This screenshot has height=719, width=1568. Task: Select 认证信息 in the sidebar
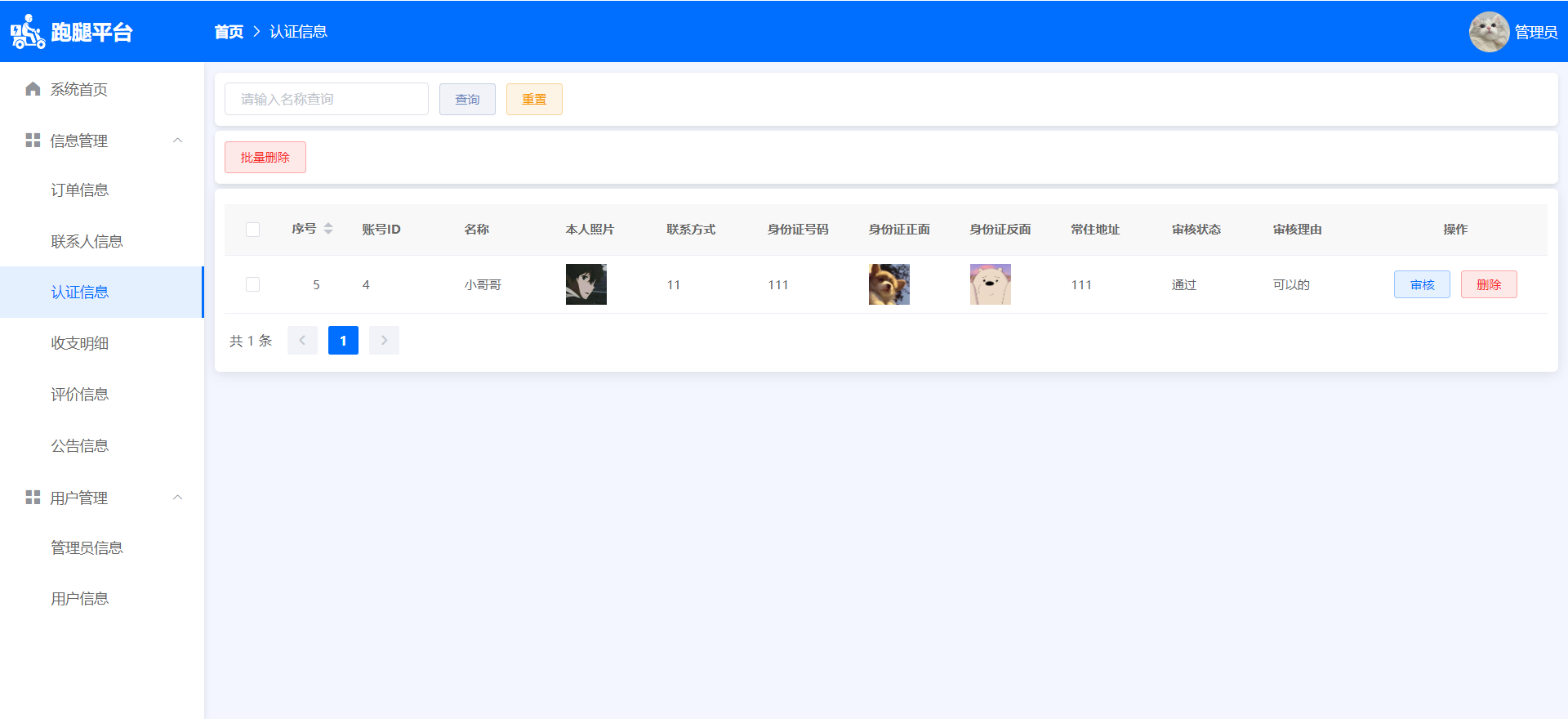click(102, 292)
